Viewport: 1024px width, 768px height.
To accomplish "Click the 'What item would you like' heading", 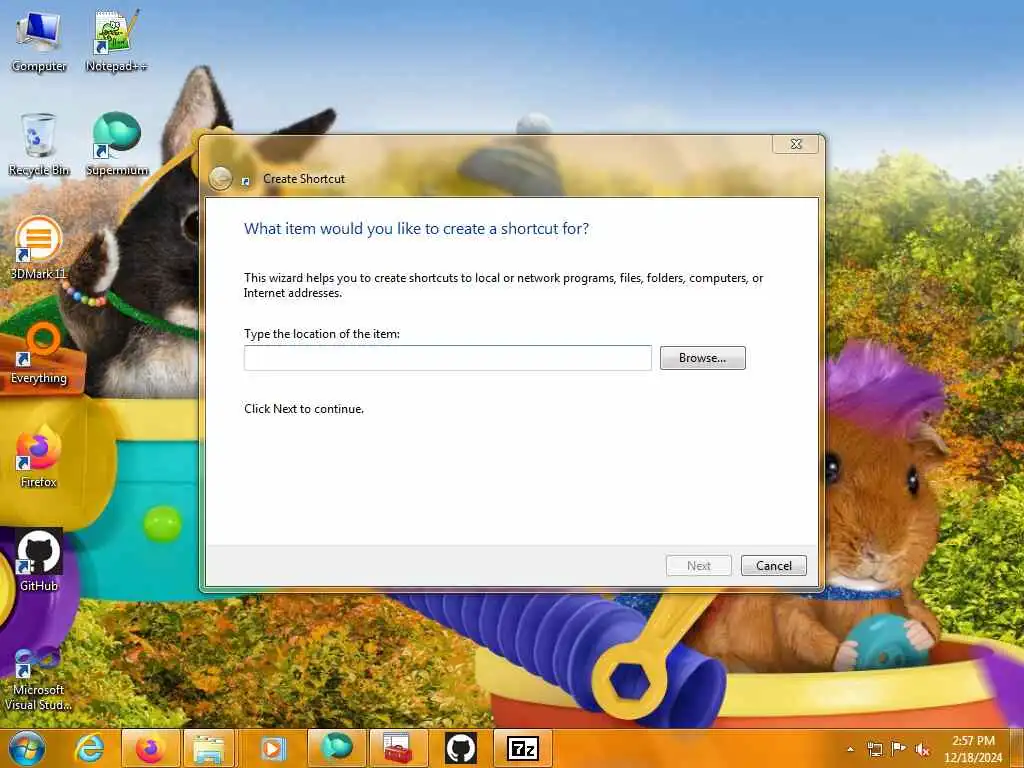I will (416, 229).
